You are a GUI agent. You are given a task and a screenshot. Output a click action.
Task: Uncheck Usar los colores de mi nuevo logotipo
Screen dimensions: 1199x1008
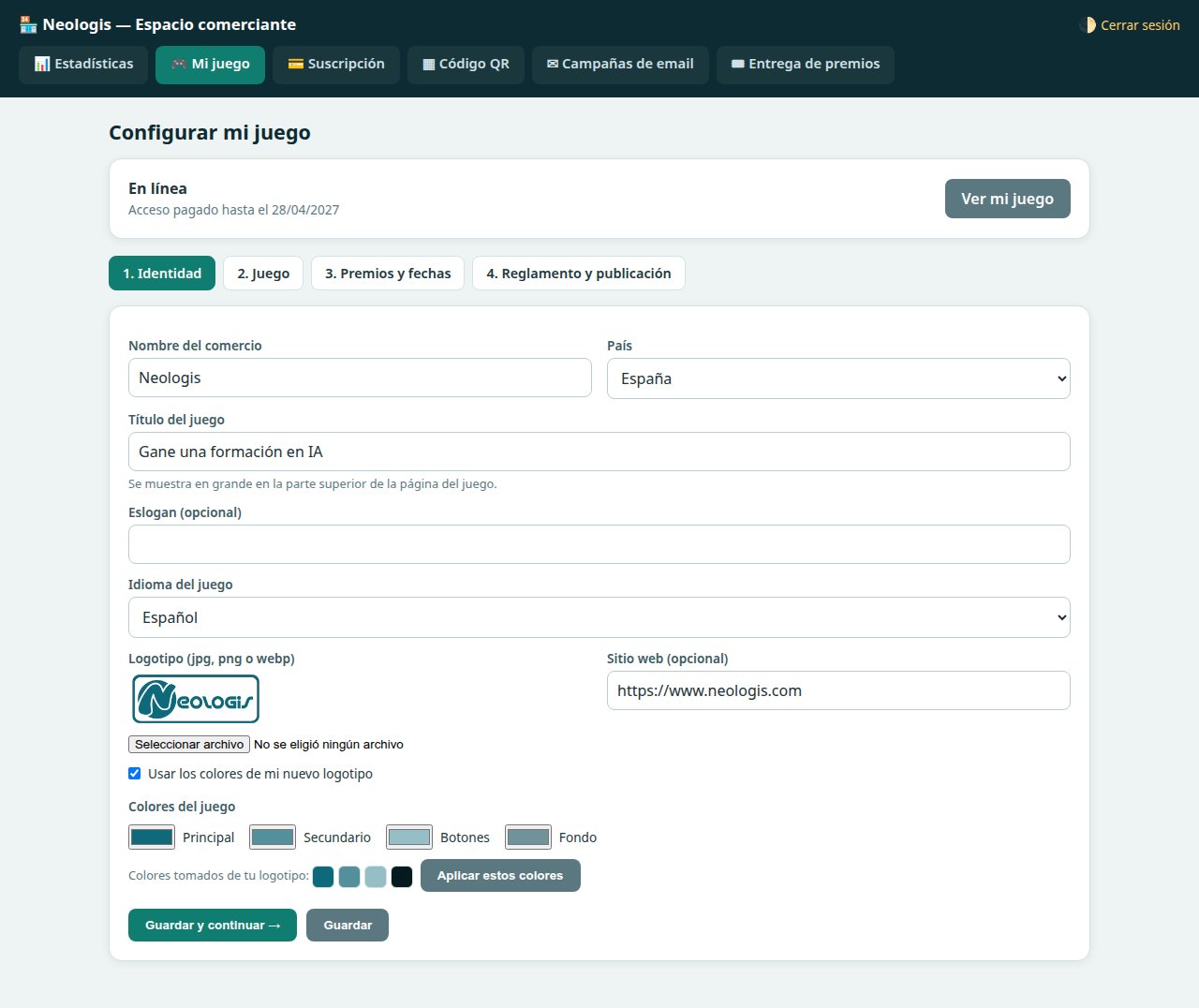[x=134, y=774]
